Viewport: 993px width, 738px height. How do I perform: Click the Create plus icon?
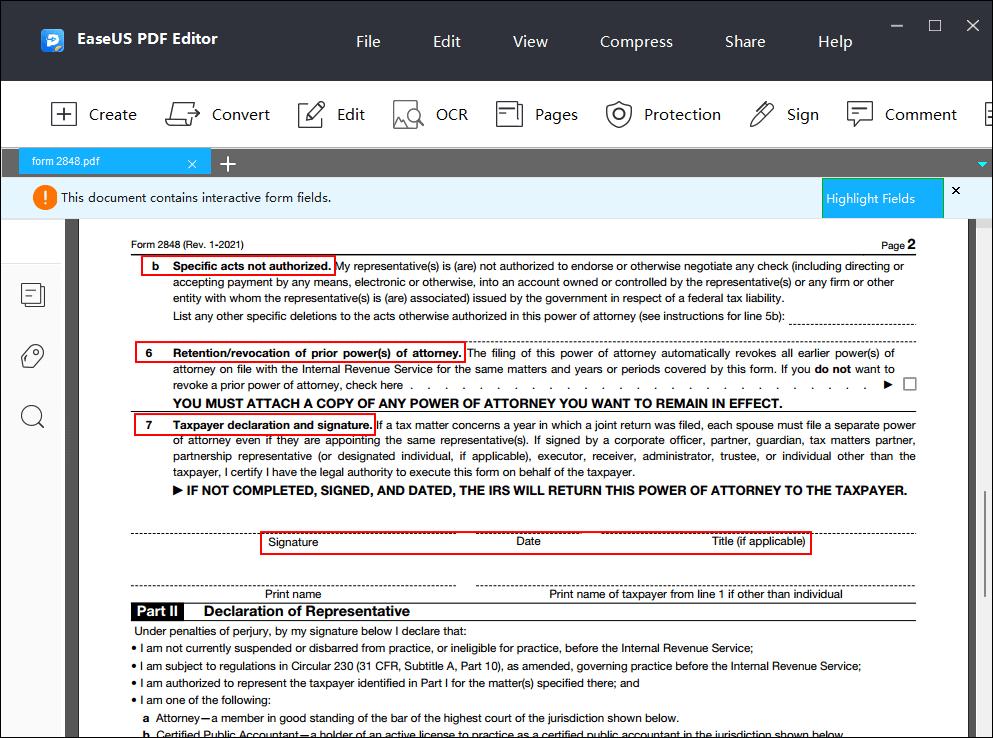point(63,115)
